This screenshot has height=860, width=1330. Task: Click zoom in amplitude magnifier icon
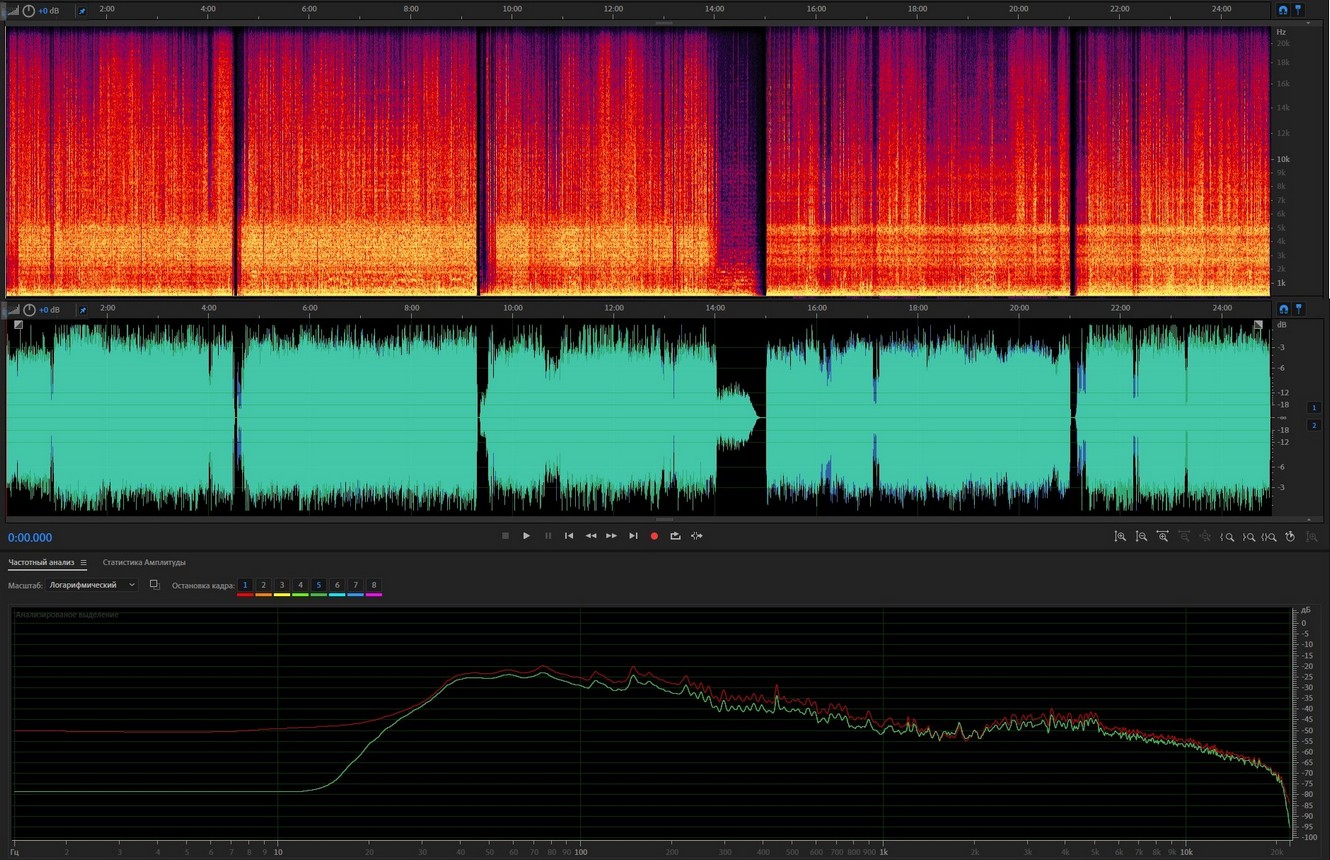pyautogui.click(x=1120, y=537)
